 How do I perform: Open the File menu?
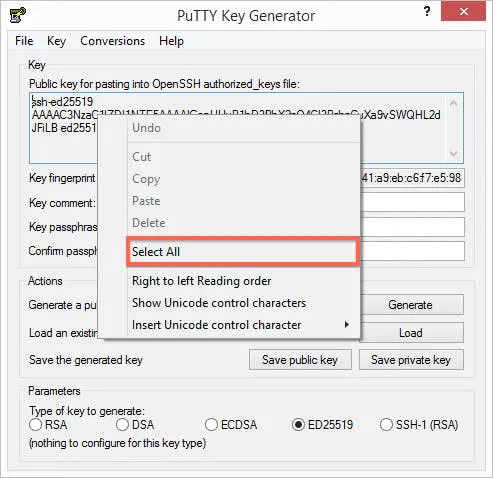tap(24, 41)
